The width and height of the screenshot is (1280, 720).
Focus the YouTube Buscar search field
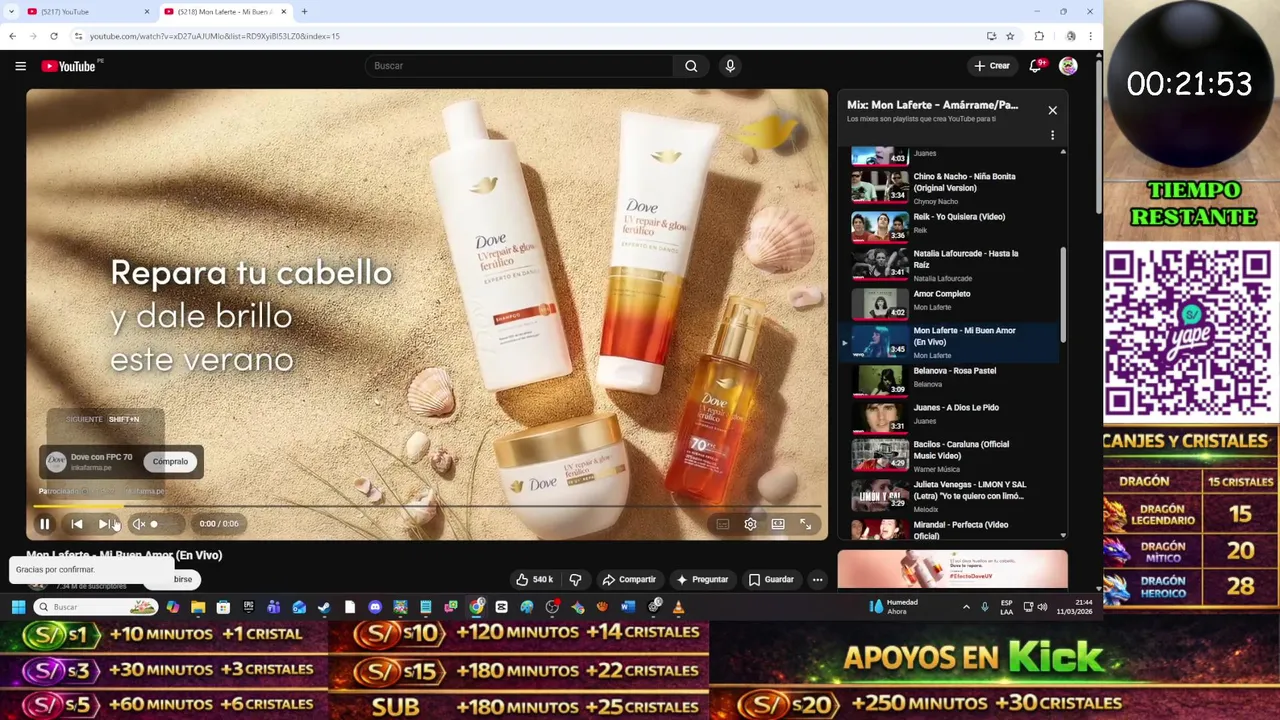coord(520,66)
